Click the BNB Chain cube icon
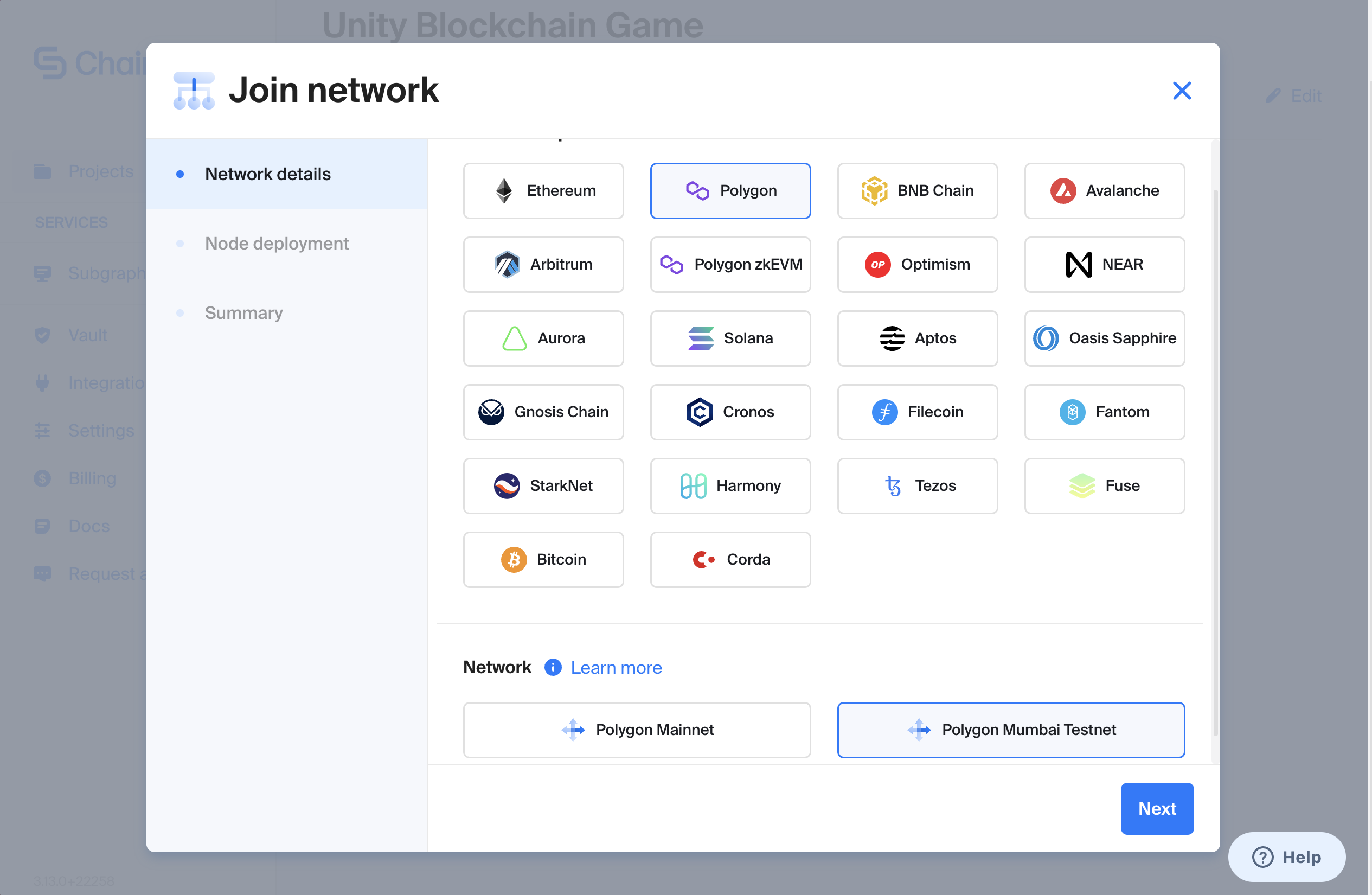The width and height of the screenshot is (1372, 895). [874, 191]
